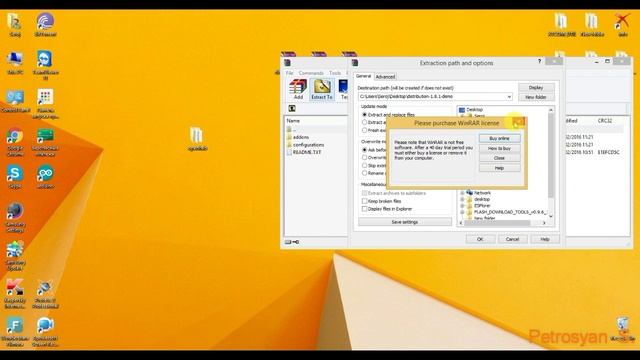Enable the Keep broken files checkbox
The image size is (640, 360).
[364, 201]
